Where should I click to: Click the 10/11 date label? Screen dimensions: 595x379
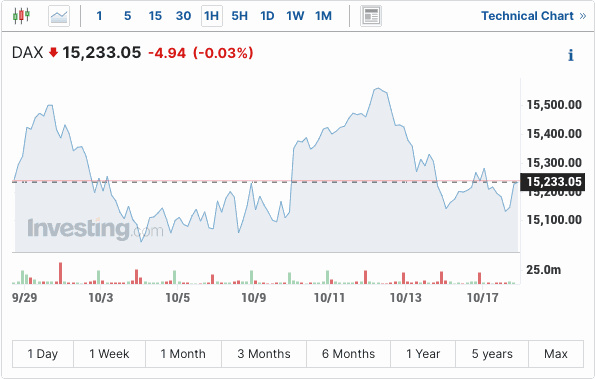(329, 298)
